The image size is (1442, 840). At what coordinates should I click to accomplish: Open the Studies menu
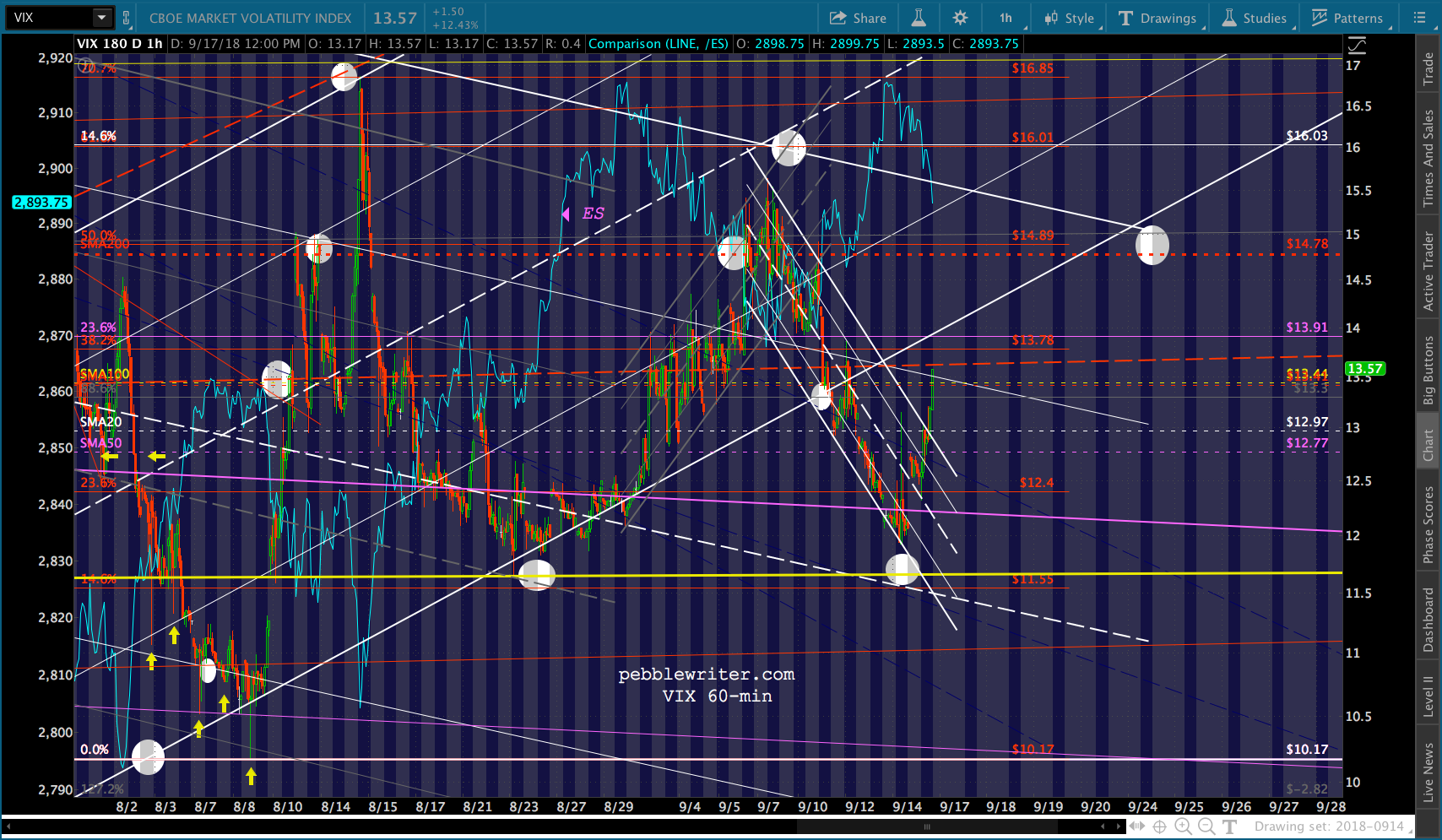pos(1255,18)
